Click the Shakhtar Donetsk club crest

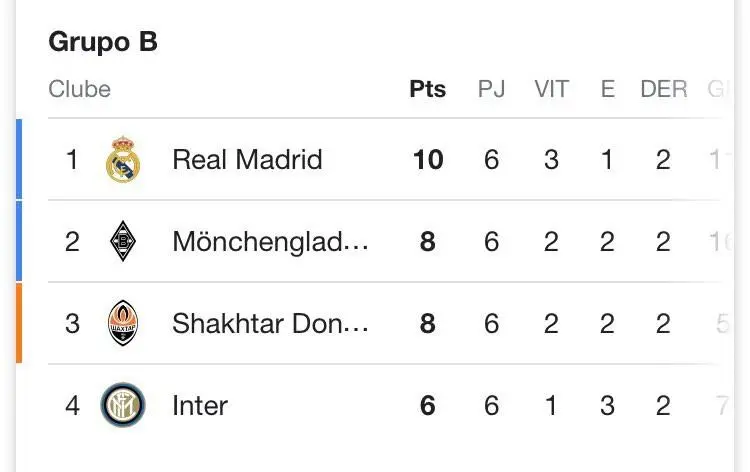click(x=123, y=324)
